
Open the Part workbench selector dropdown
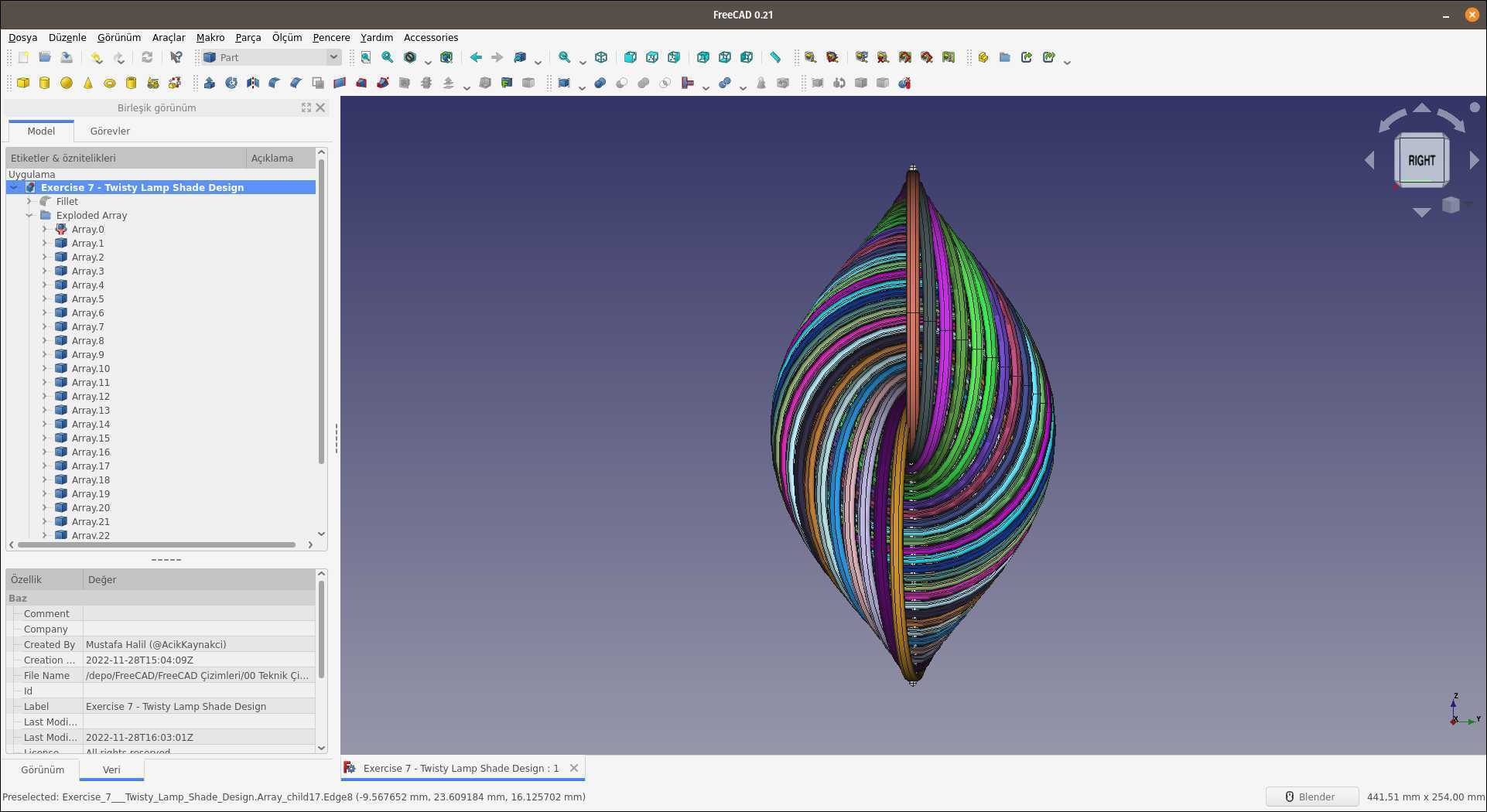click(271, 57)
